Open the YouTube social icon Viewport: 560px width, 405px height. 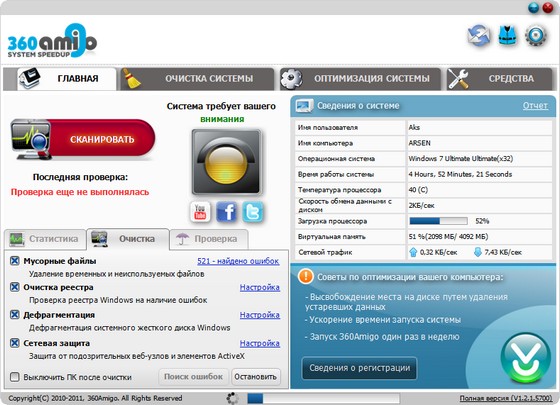pos(200,211)
